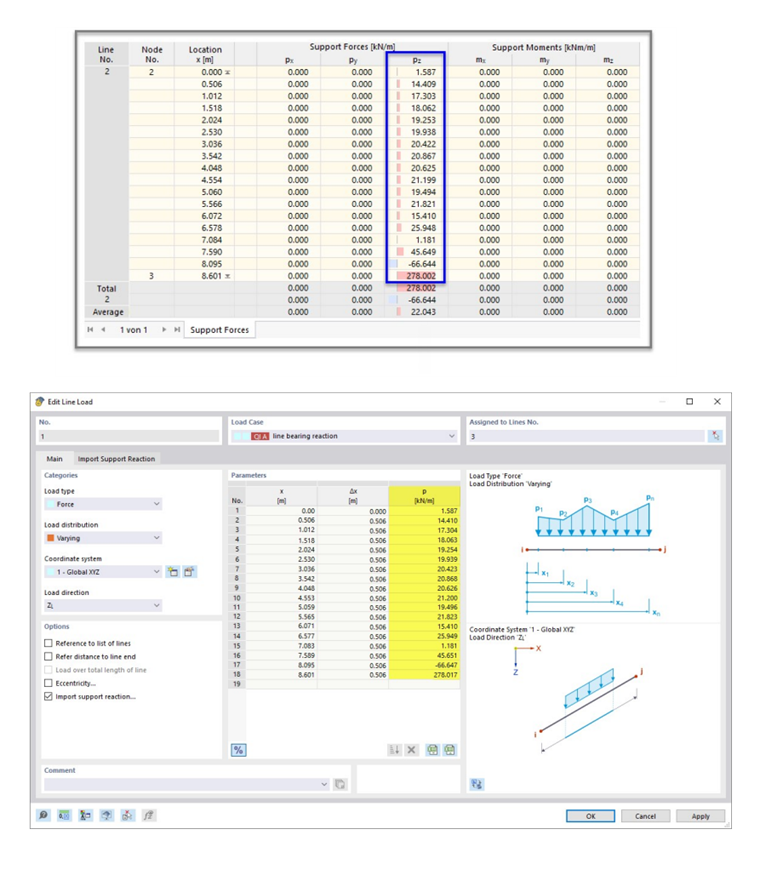Click the orange Varying color swatch
Viewport: 760px width, 888px height.
tap(50, 538)
